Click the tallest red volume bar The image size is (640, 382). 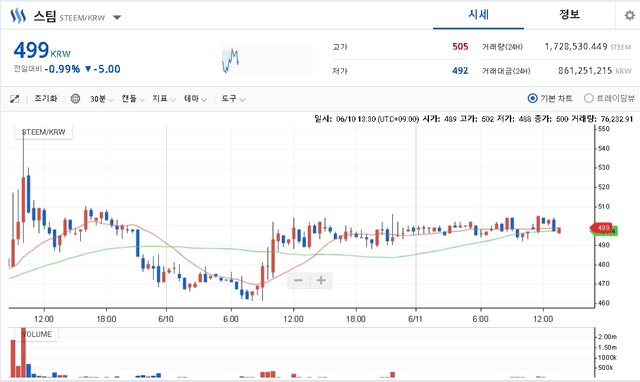(x=23, y=353)
